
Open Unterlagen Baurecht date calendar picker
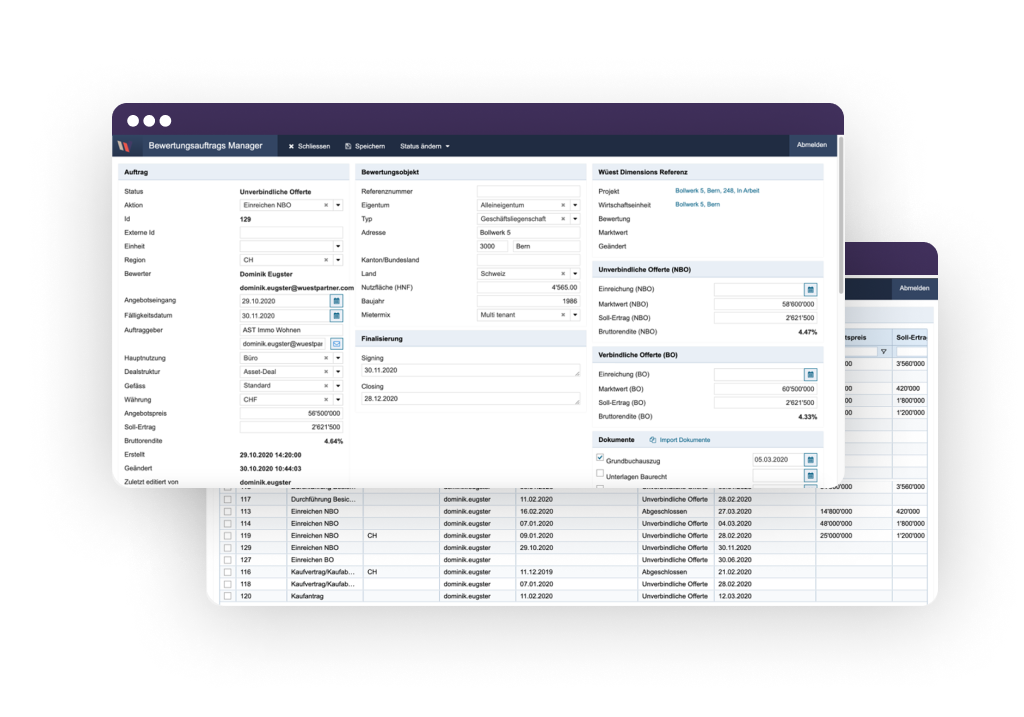tap(810, 476)
